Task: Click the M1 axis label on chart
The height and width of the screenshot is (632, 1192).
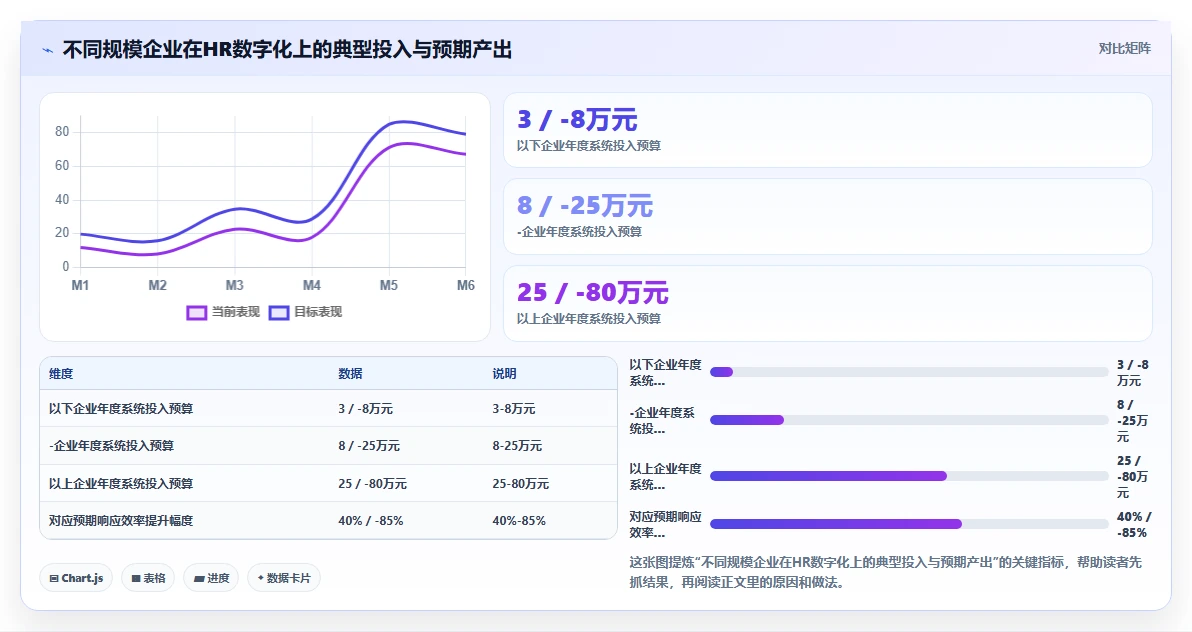Action: (x=80, y=285)
